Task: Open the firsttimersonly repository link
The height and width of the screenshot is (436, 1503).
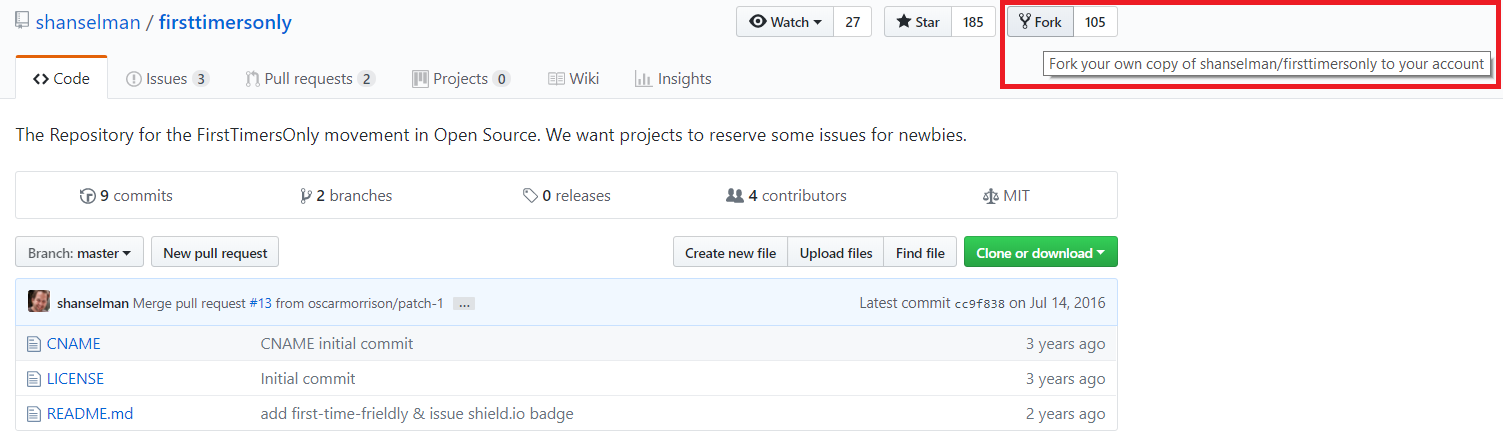Action: coord(225,22)
